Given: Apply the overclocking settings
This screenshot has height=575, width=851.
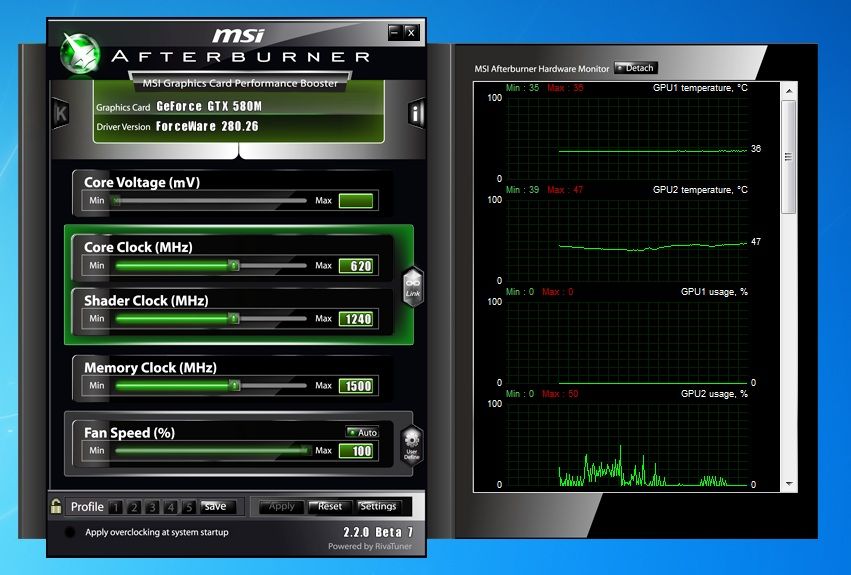Looking at the screenshot, I should point(281,506).
